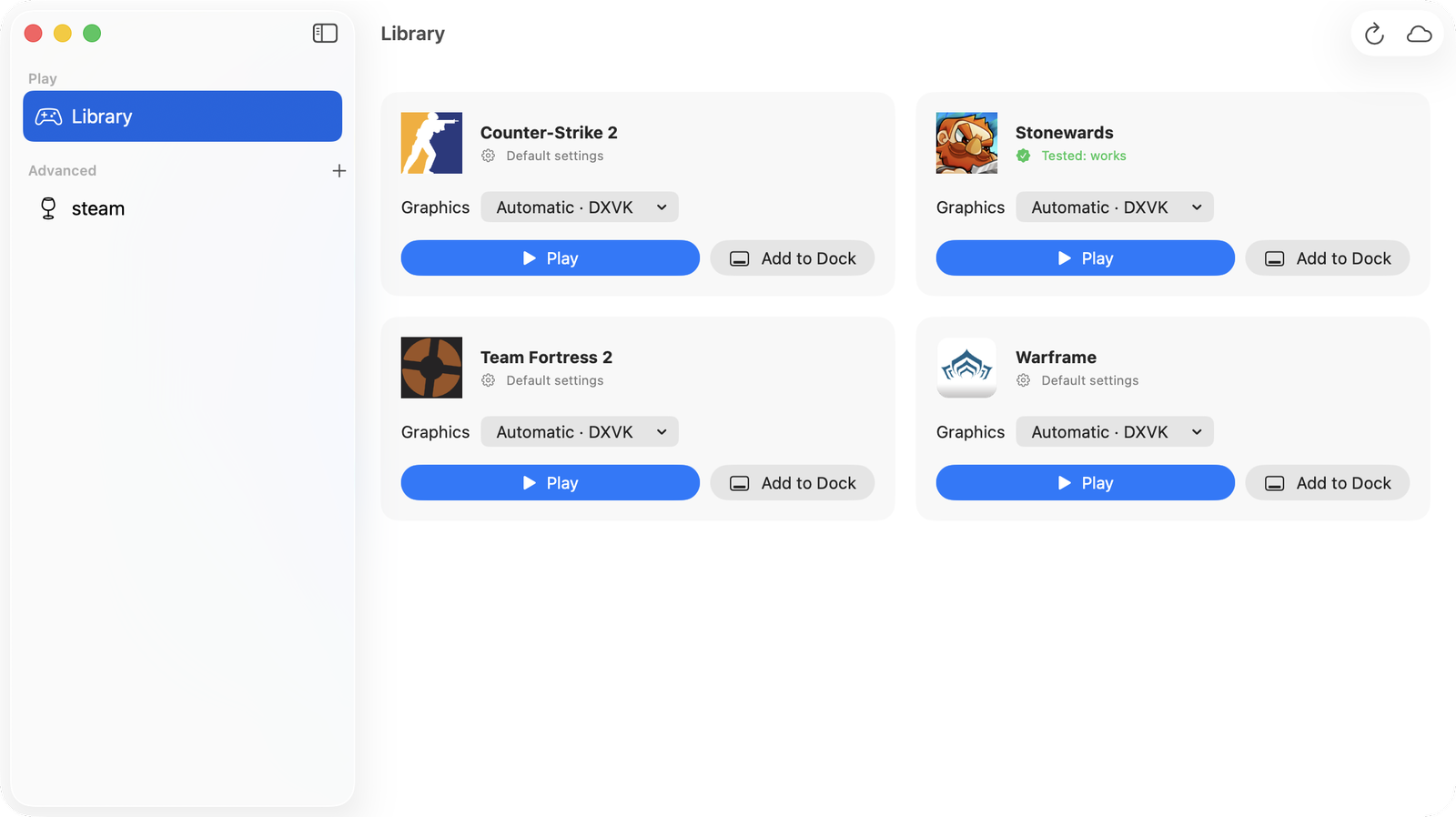1456x817 pixels.
Task: Open Warframe Graphics dropdown
Action: pyautogui.click(x=1115, y=432)
